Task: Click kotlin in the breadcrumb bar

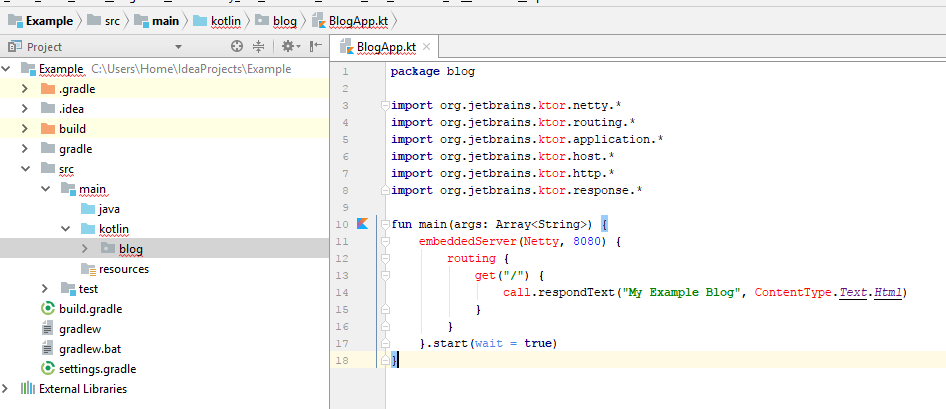Action: point(217,21)
